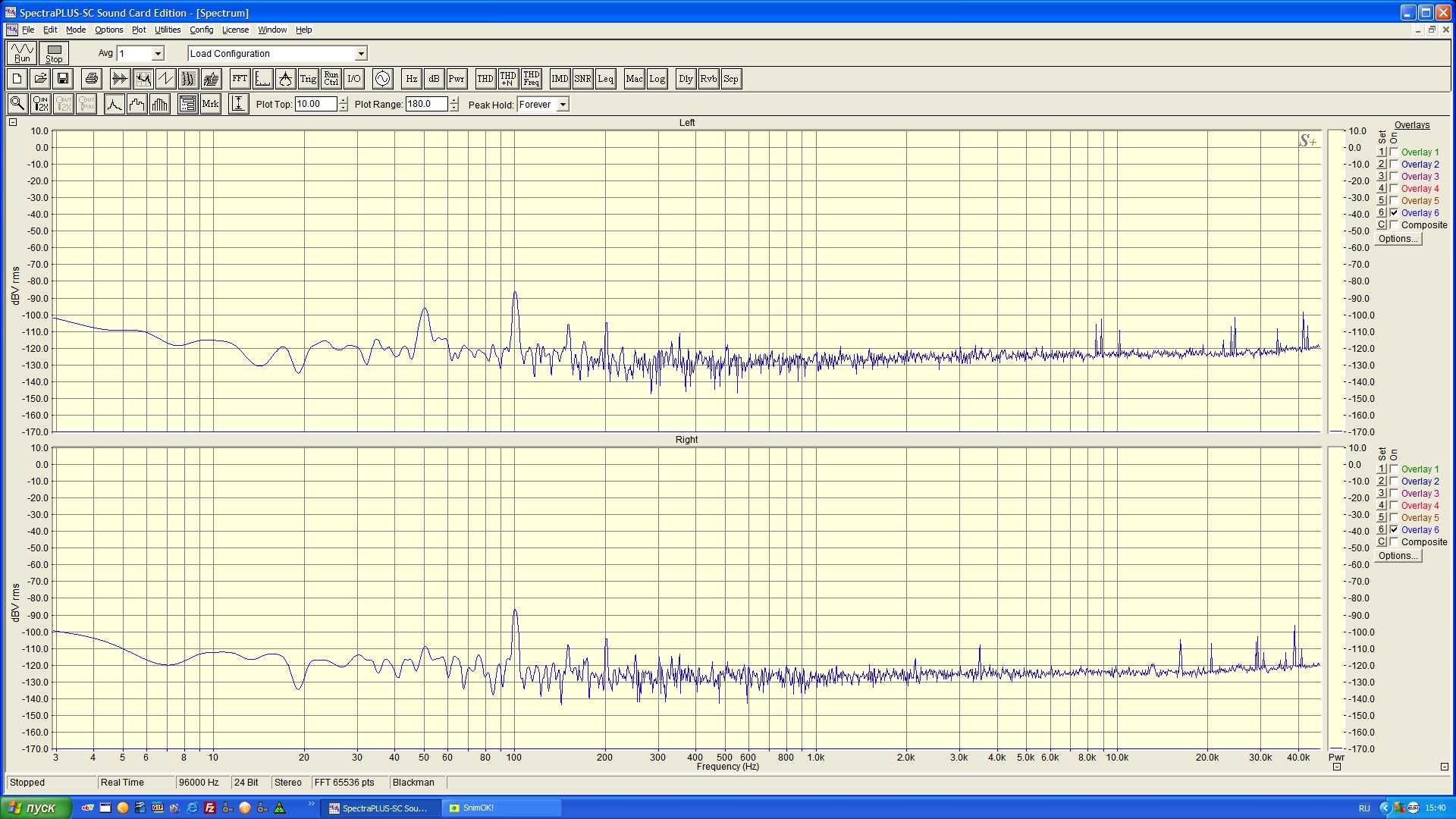The width and height of the screenshot is (1456, 819).
Task: Click the THD+N measurement icon
Action: point(508,79)
